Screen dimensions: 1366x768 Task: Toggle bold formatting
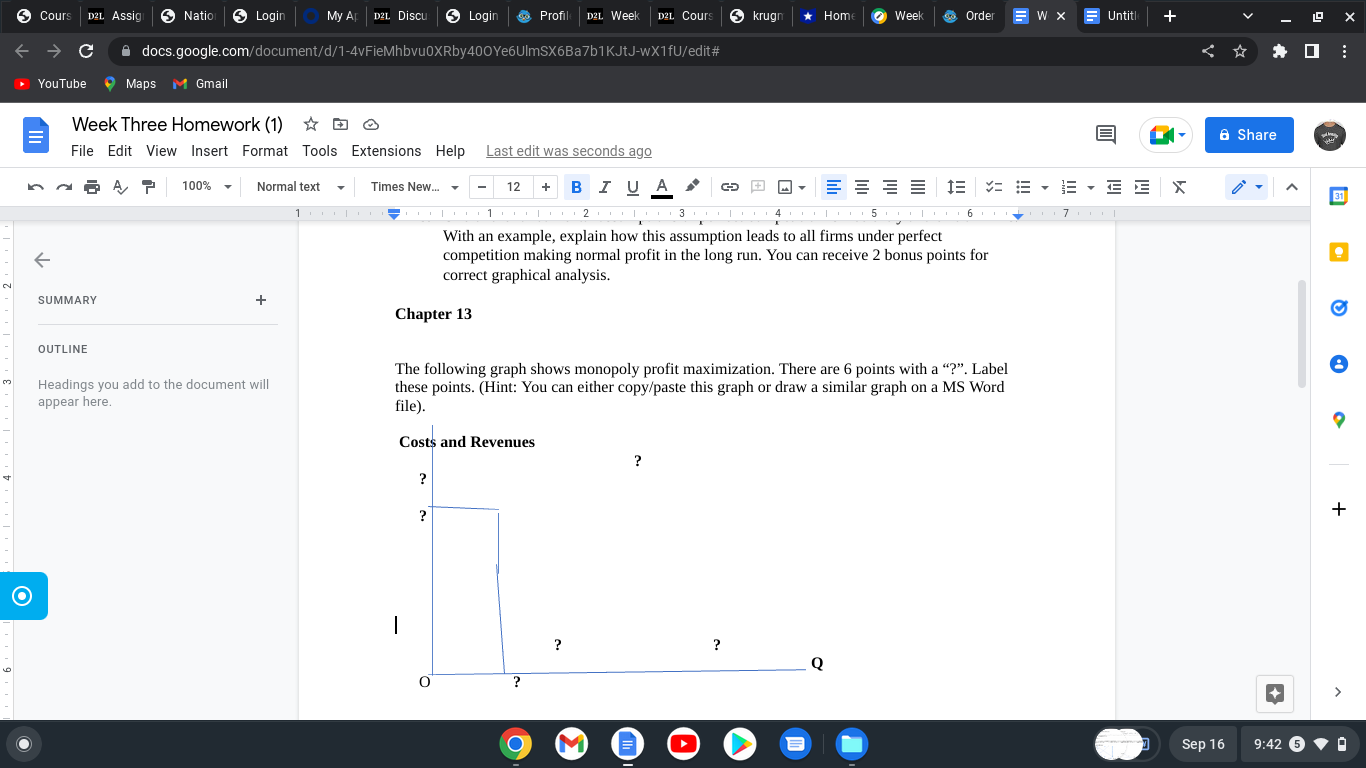(x=576, y=187)
